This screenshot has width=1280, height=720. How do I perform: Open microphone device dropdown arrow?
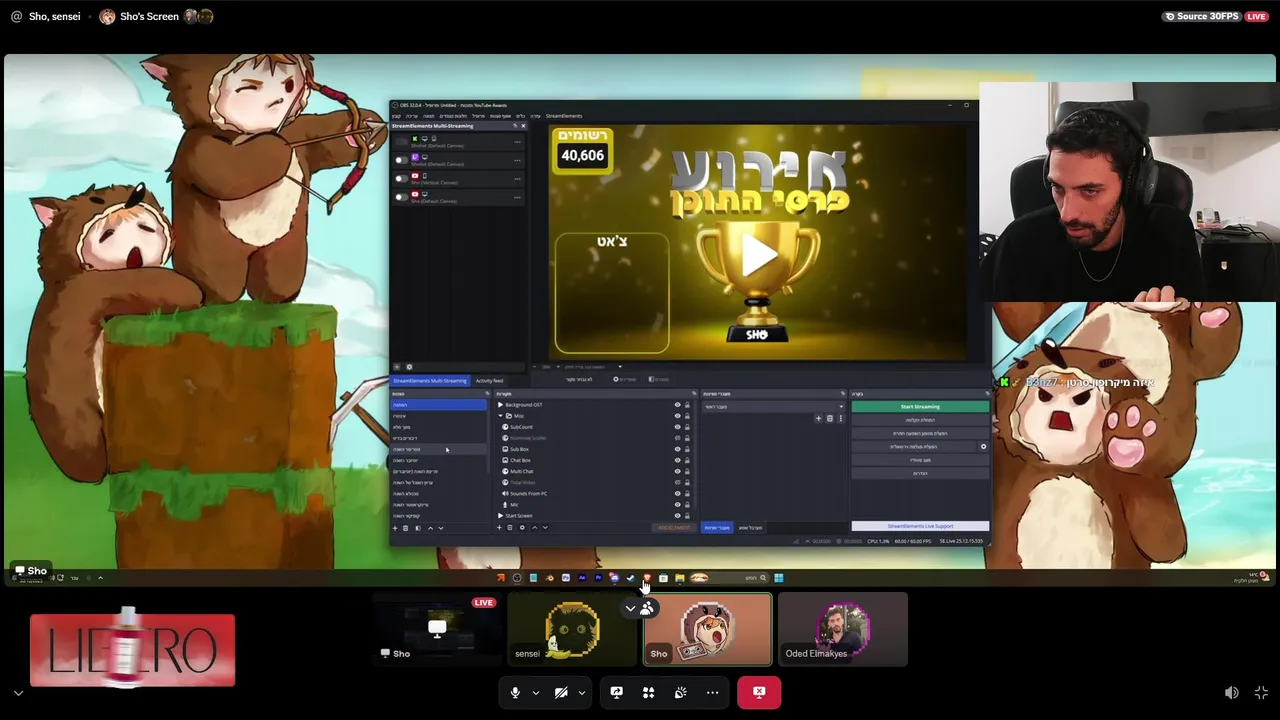coord(535,692)
